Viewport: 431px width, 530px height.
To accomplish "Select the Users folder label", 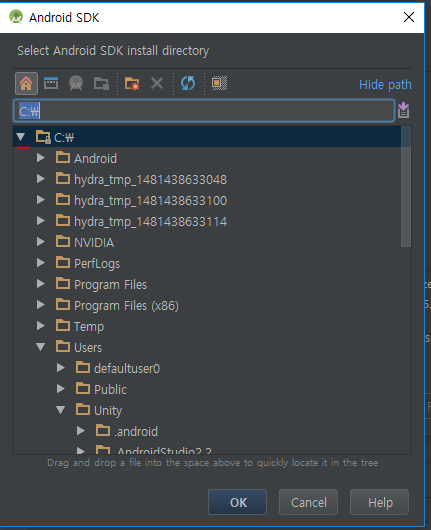I will (x=88, y=347).
